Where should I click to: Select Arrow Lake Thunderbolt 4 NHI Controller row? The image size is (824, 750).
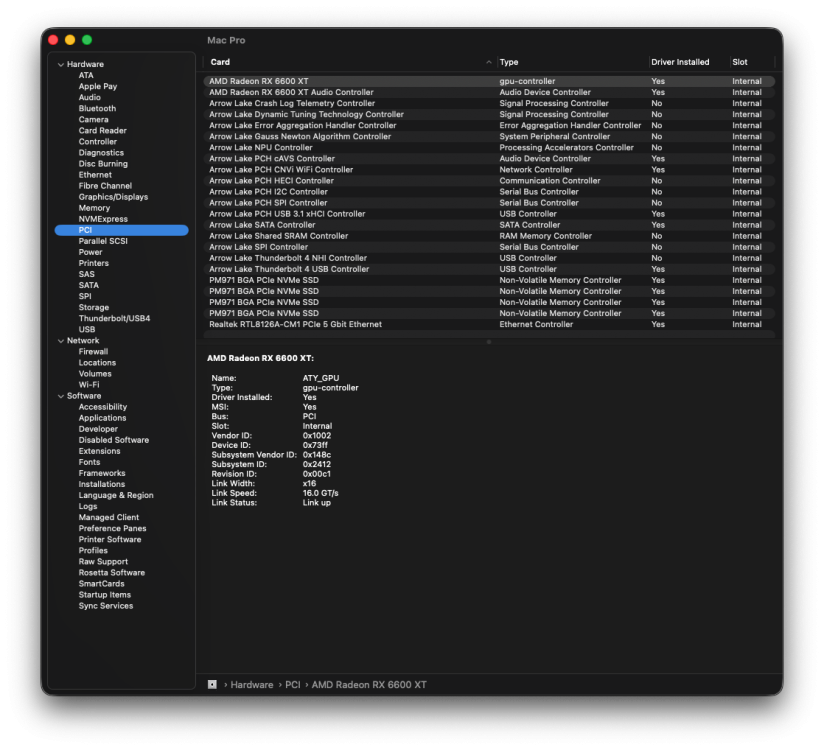pos(489,258)
